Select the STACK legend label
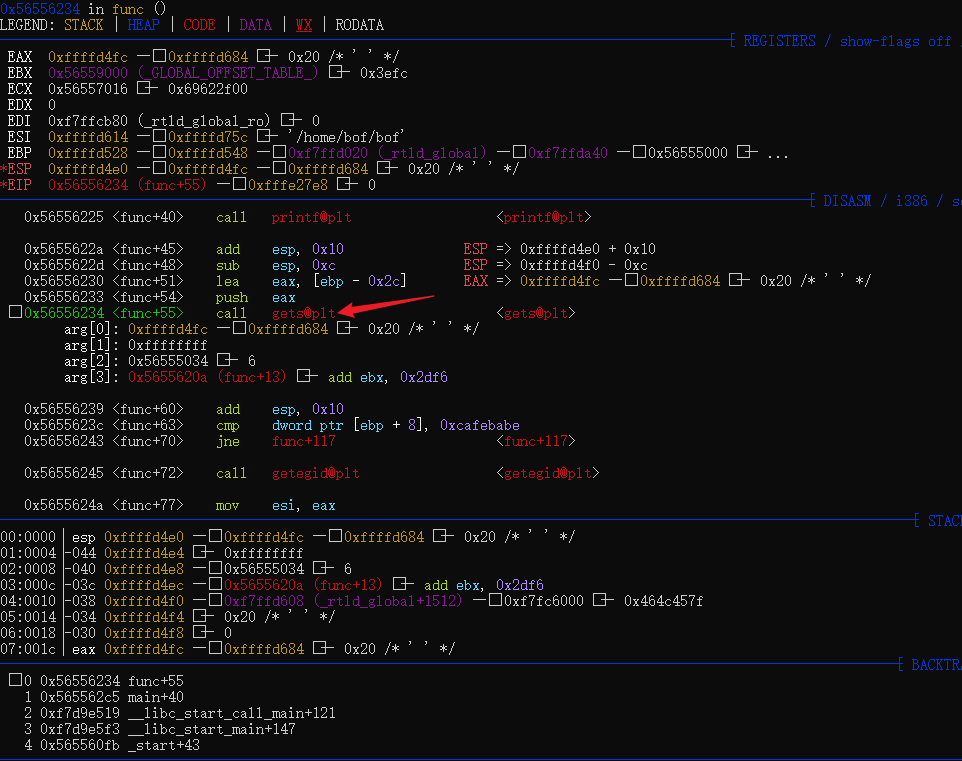 pyautogui.click(x=83, y=25)
